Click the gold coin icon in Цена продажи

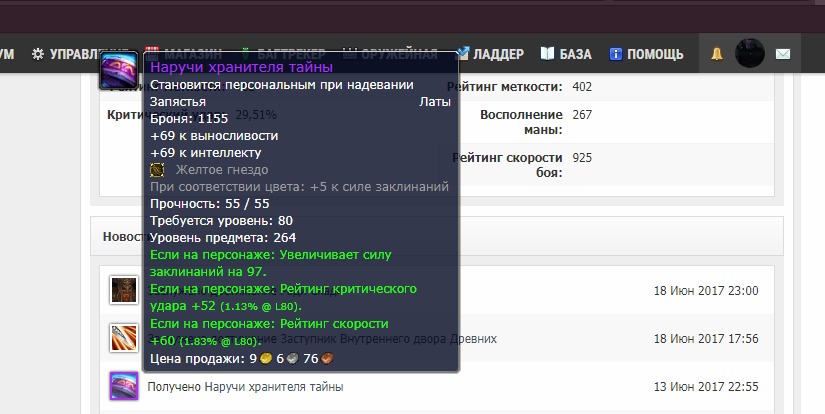pyautogui.click(x=266, y=358)
